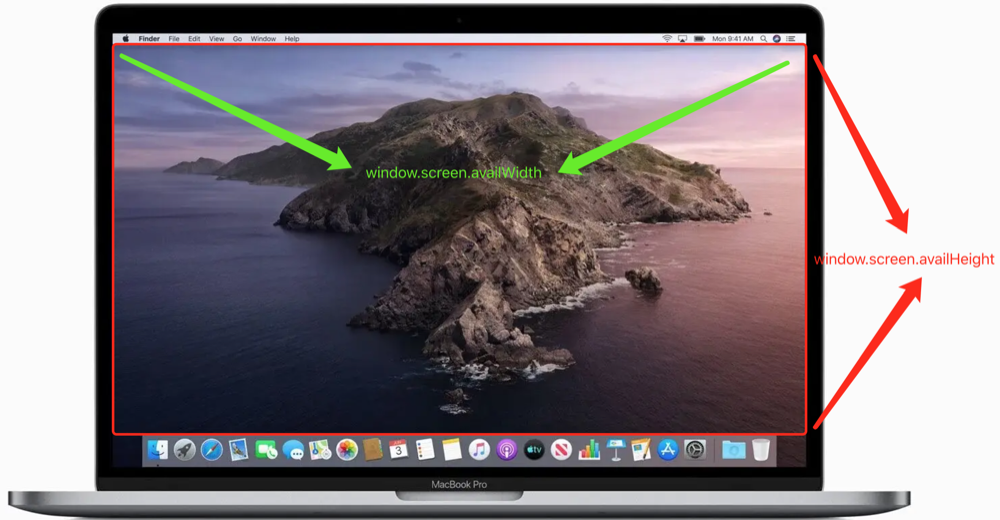Screen dimensions: 1000x520
Task: Open the Apple TV app
Action: coord(534,450)
